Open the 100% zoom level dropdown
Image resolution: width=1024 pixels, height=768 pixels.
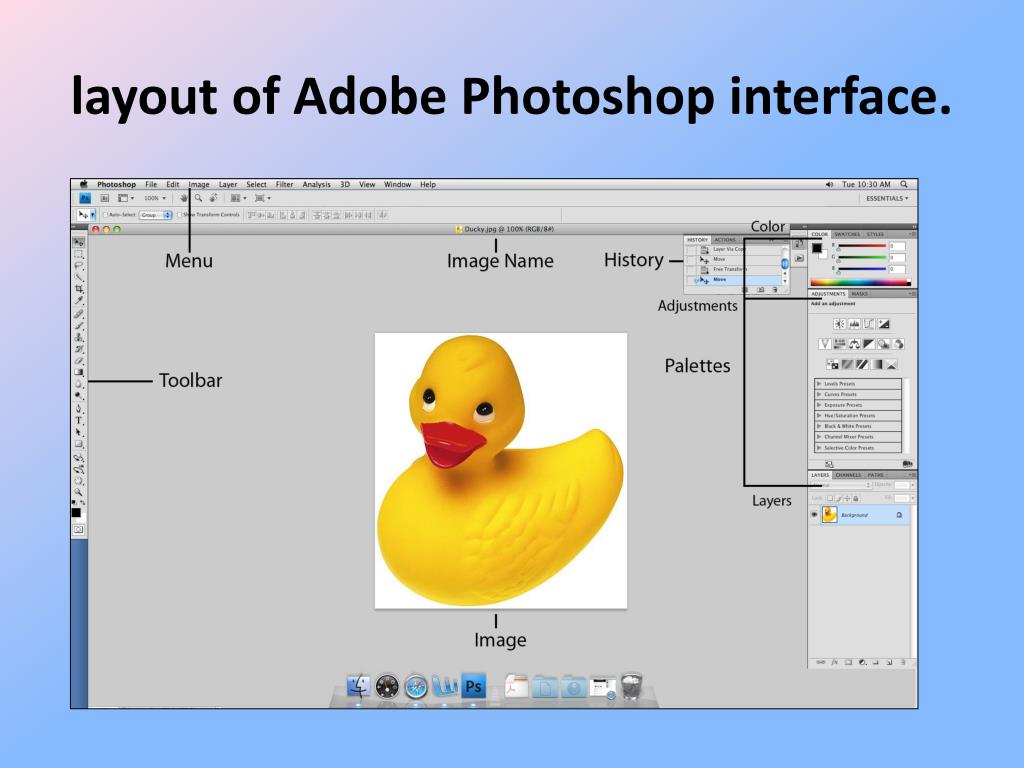pos(155,198)
